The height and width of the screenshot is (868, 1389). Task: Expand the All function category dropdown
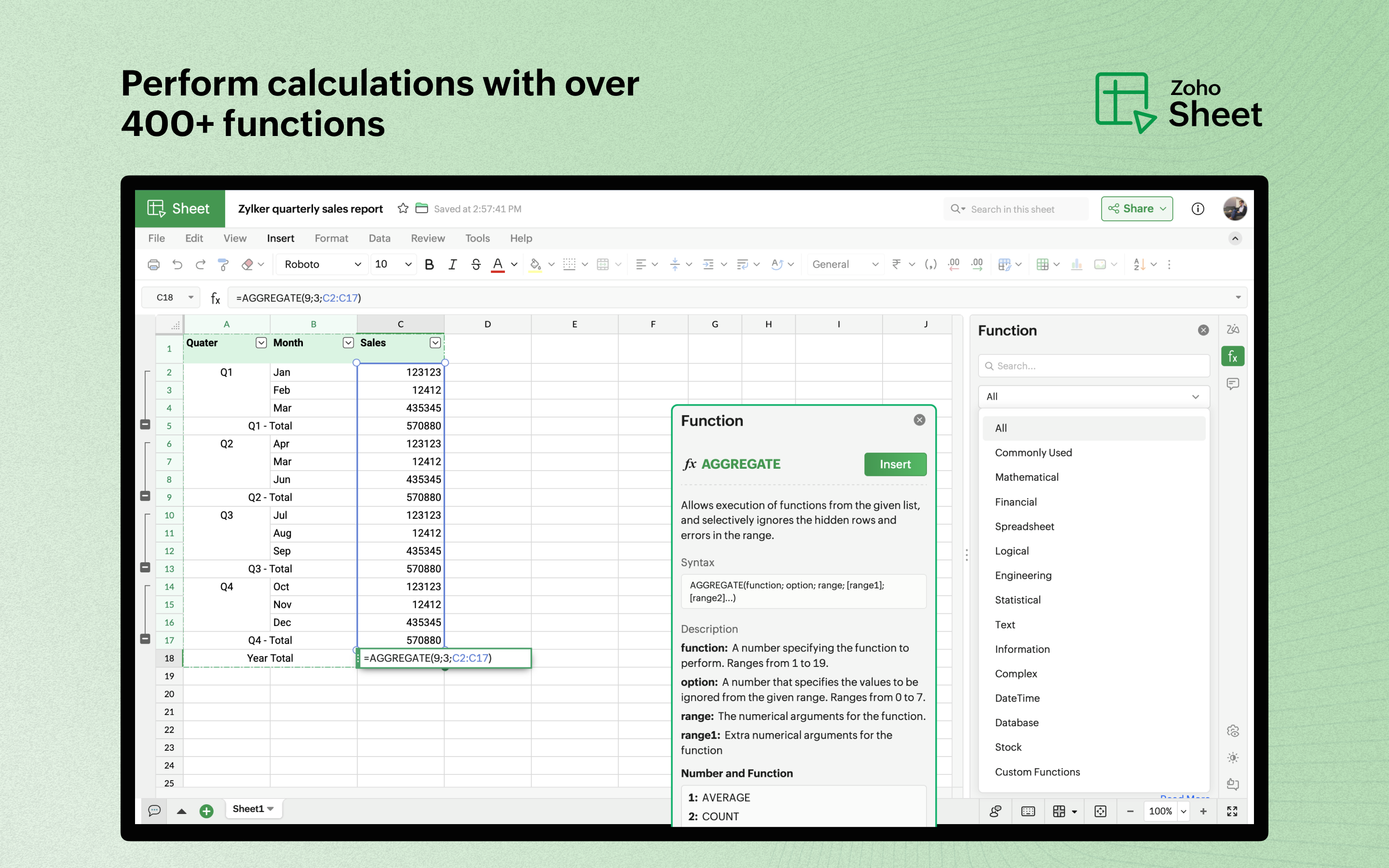(1093, 397)
